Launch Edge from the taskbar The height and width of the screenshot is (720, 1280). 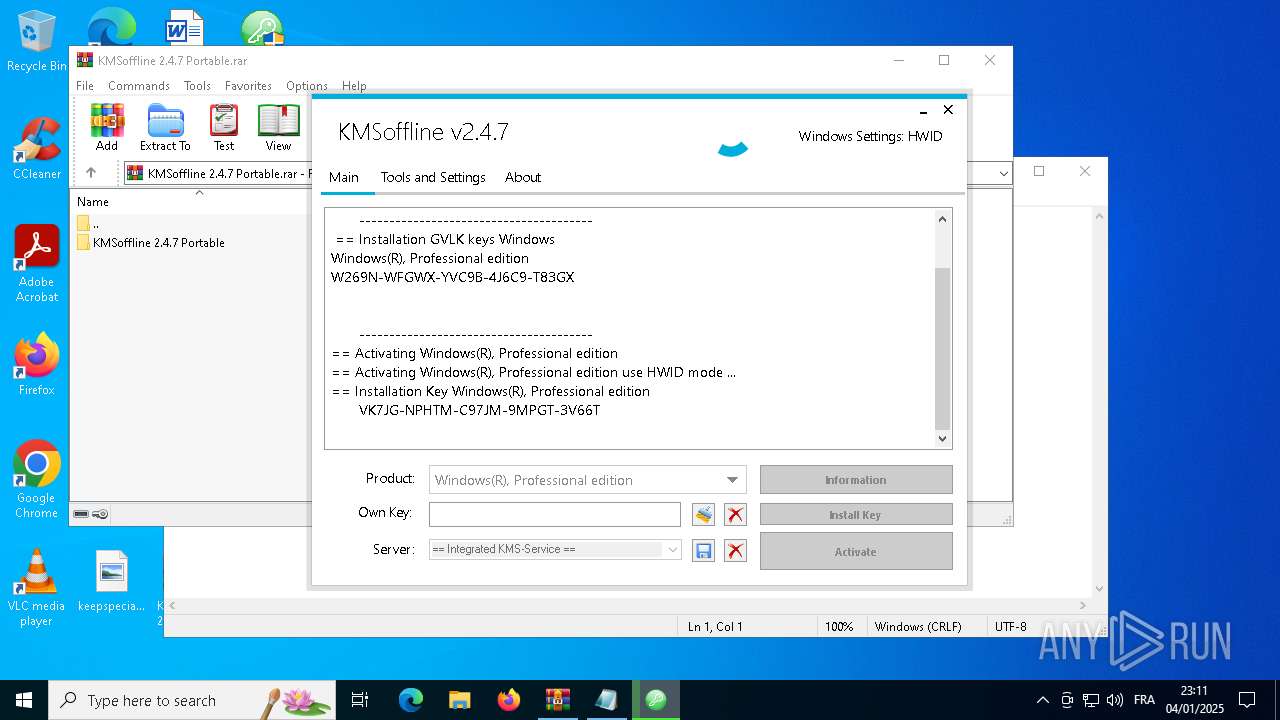[411, 700]
